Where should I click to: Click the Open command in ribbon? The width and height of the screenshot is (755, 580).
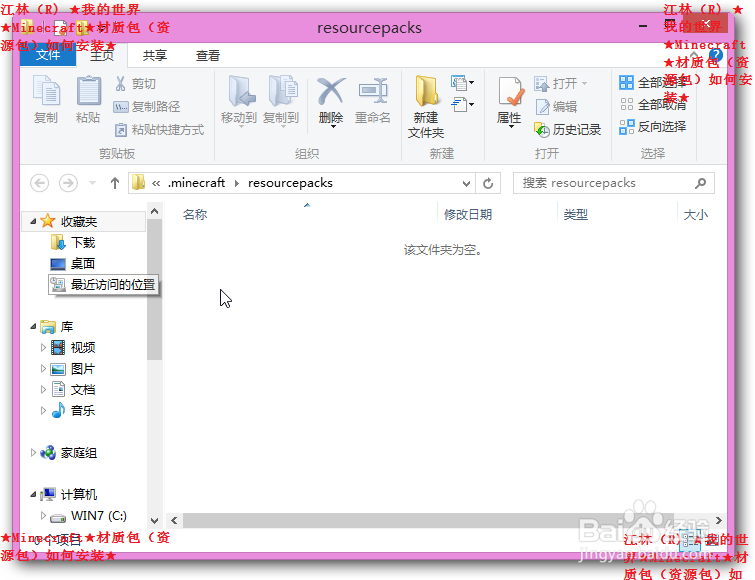(561, 84)
